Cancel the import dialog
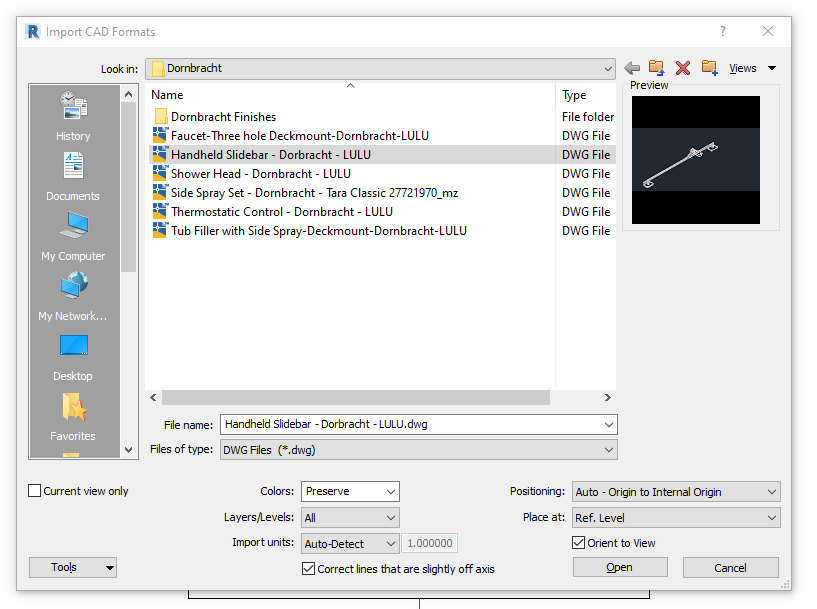 (x=731, y=567)
